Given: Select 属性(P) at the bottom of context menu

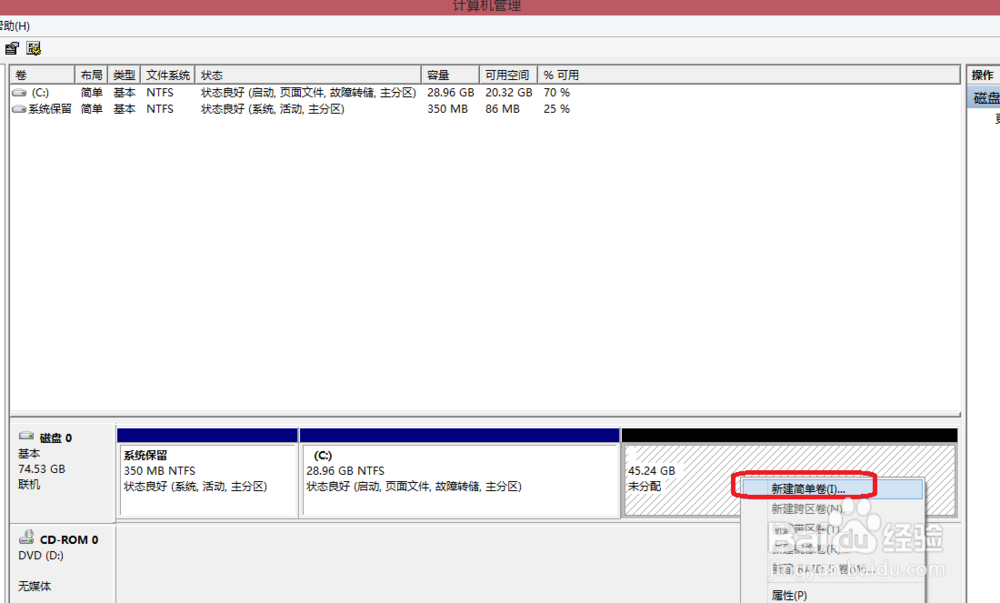Looking at the screenshot, I should click(x=788, y=594).
